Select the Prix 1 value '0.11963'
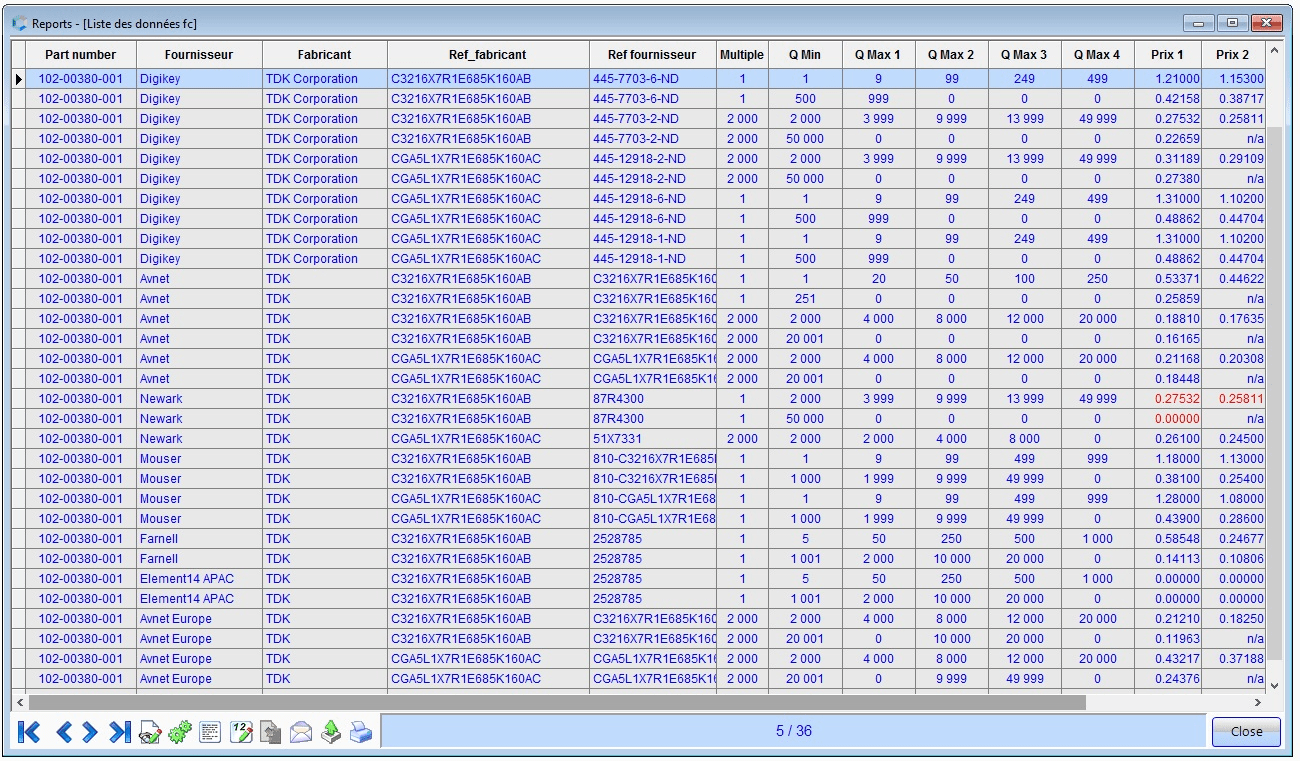Viewport: 1300px width, 761px height. point(1167,639)
